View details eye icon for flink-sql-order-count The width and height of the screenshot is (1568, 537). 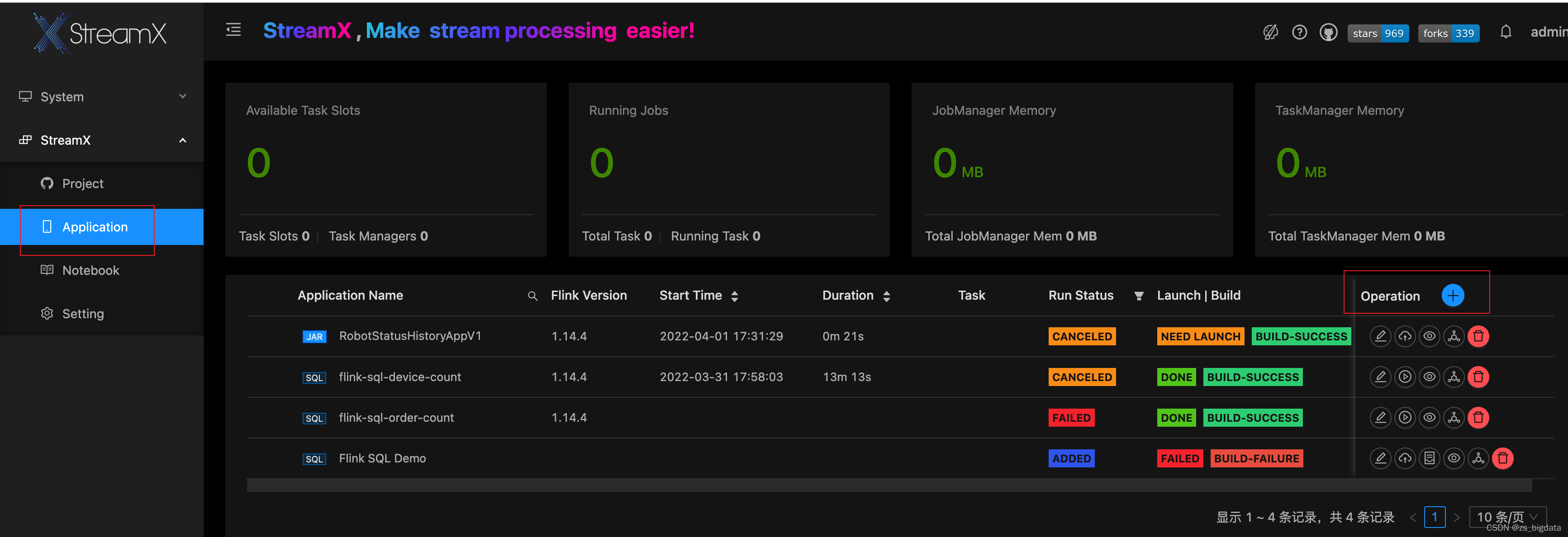point(1429,418)
